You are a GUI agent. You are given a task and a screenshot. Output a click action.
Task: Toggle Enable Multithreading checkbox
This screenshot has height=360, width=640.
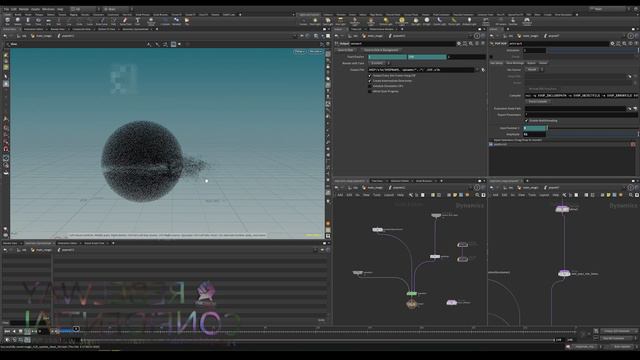pos(526,121)
